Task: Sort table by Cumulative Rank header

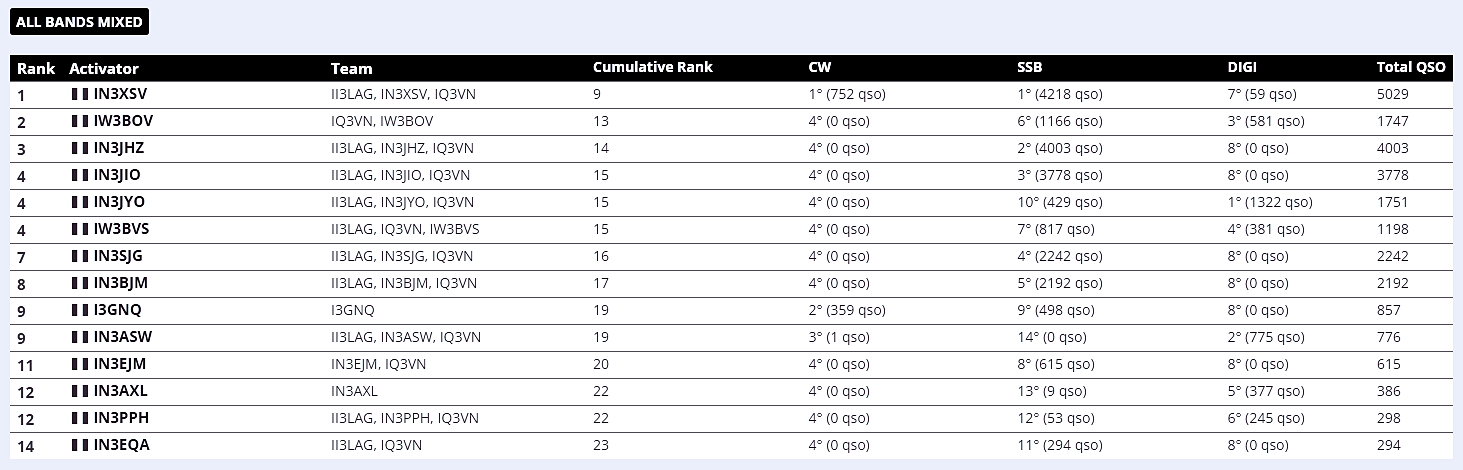Action: point(653,68)
